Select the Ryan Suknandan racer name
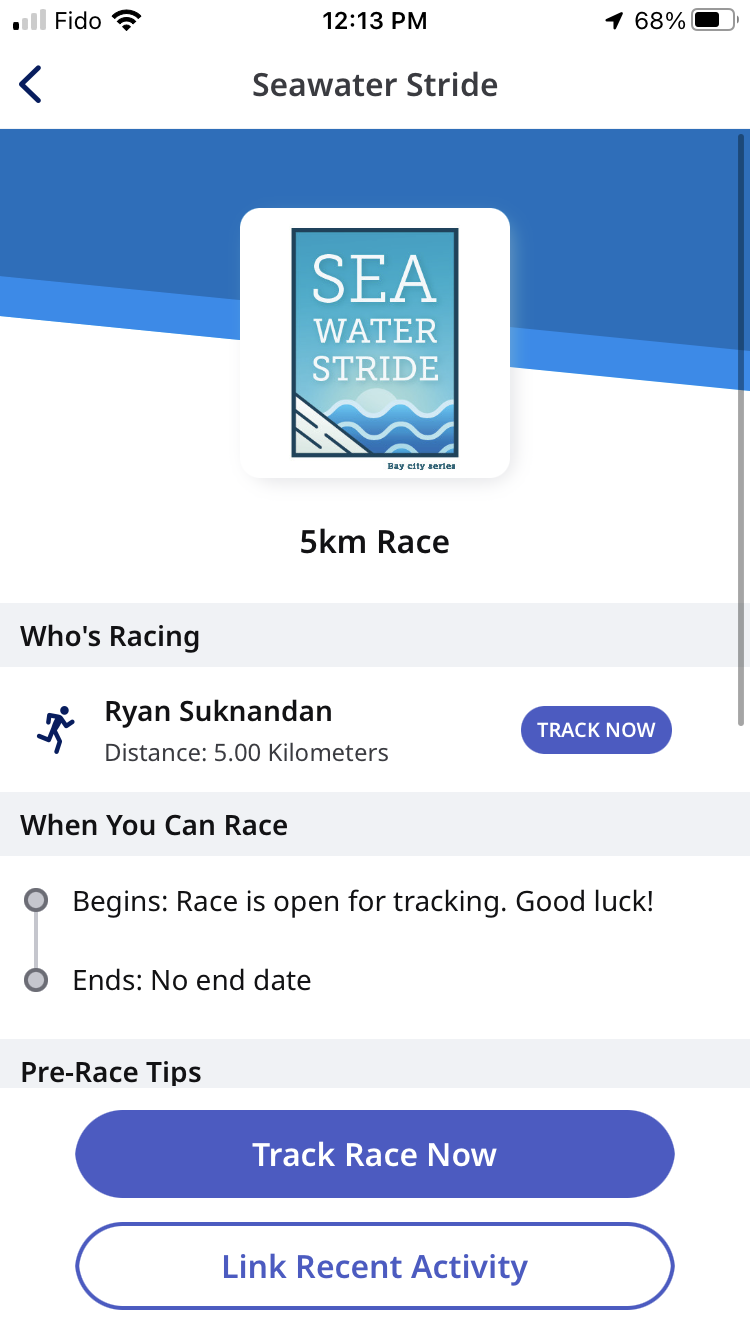The image size is (750, 1334). click(x=218, y=712)
